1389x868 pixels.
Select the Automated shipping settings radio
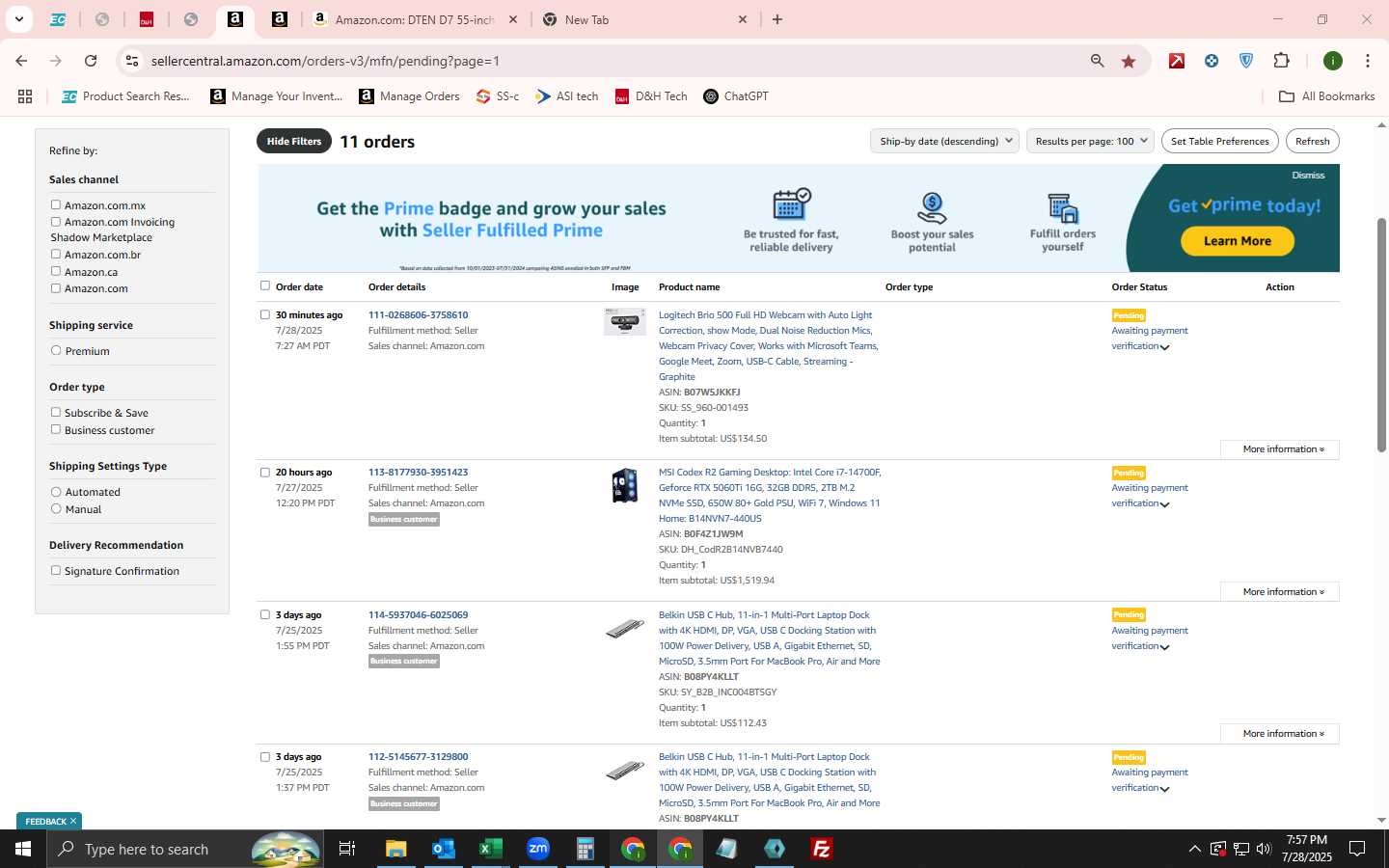(x=56, y=491)
